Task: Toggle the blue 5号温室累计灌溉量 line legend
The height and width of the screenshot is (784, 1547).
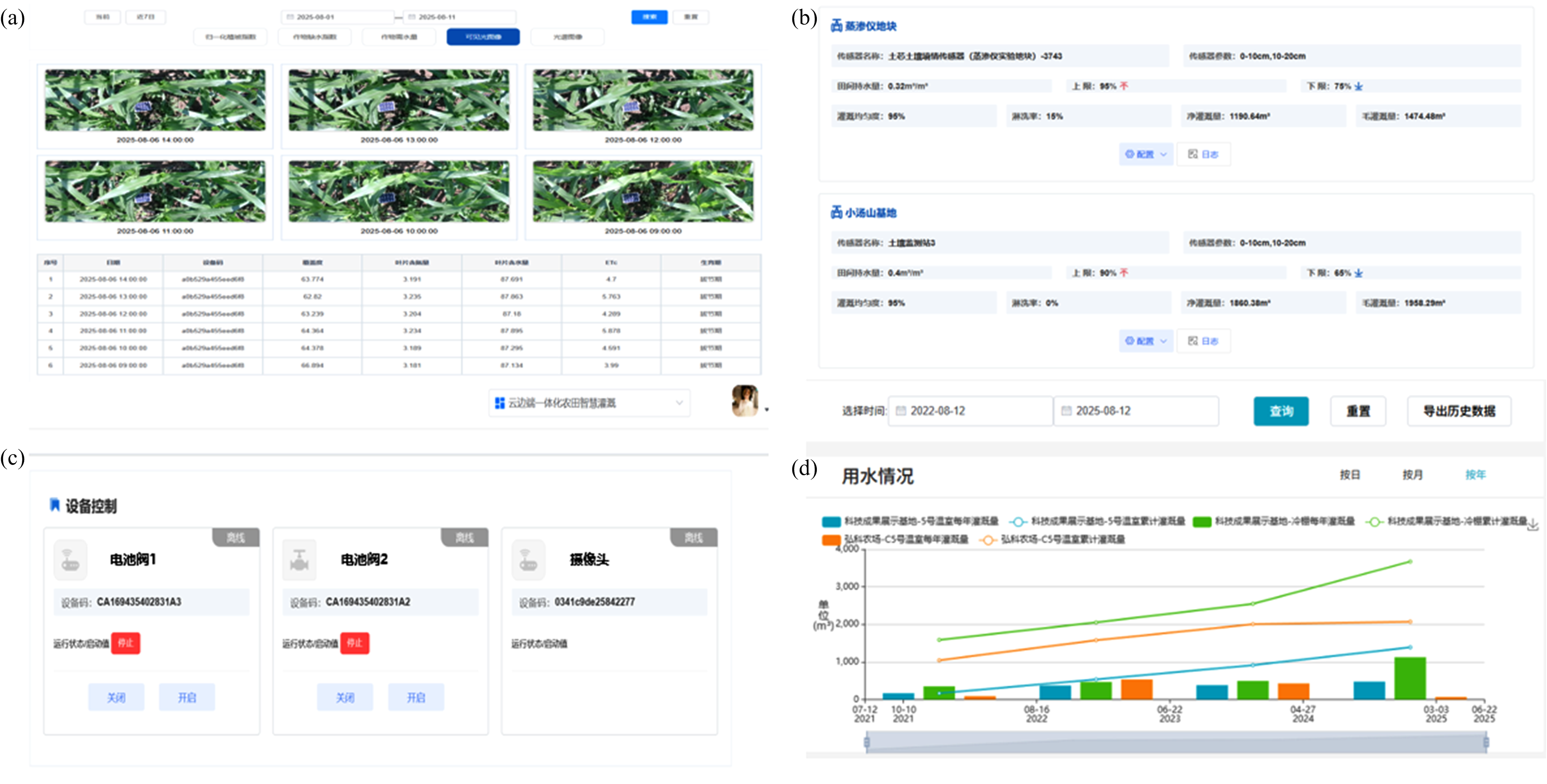Action: tap(1018, 522)
